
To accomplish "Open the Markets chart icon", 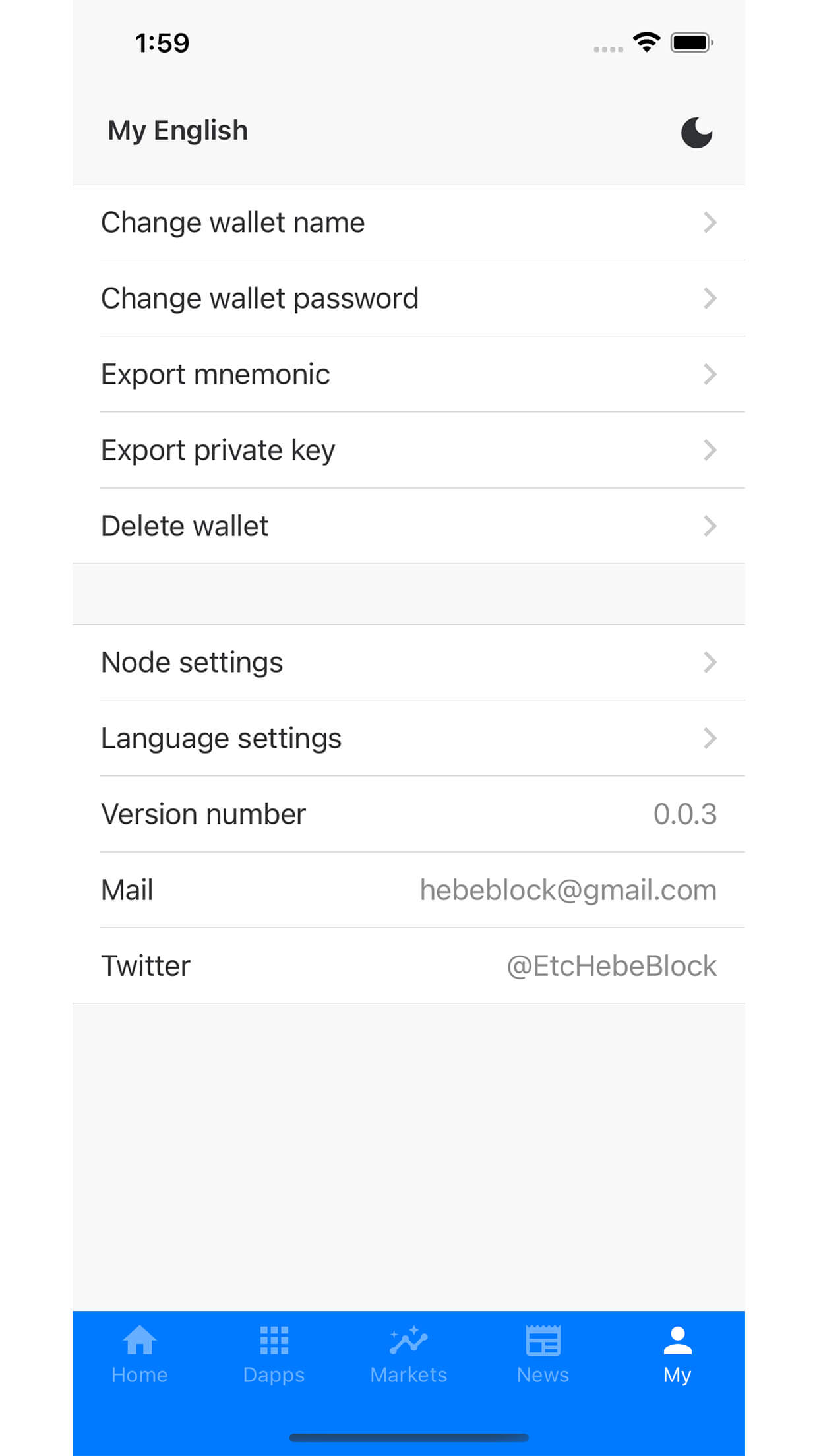I will pyautogui.click(x=408, y=1340).
